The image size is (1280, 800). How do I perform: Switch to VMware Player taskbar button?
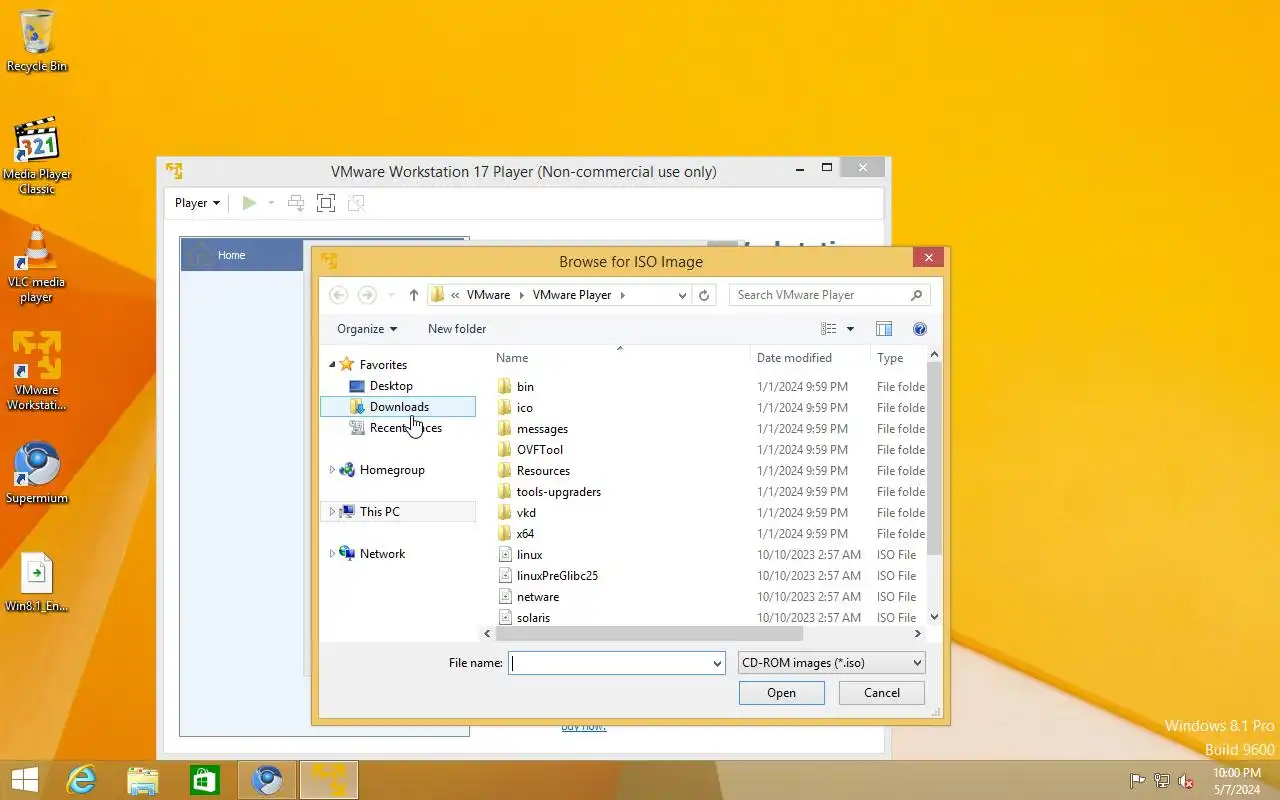point(328,780)
